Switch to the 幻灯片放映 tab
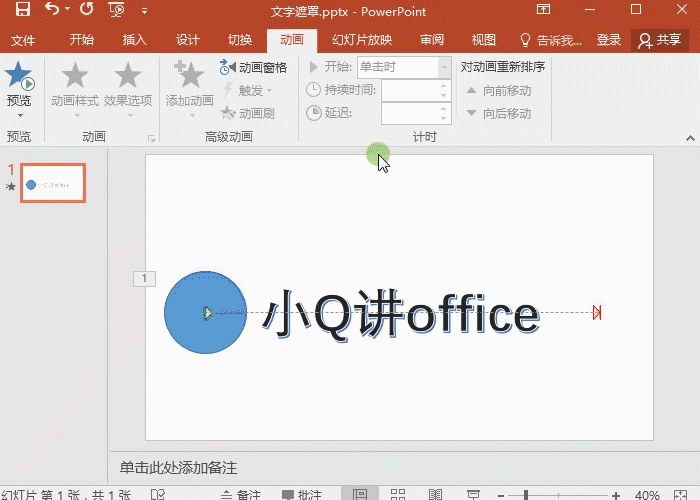 [362, 40]
